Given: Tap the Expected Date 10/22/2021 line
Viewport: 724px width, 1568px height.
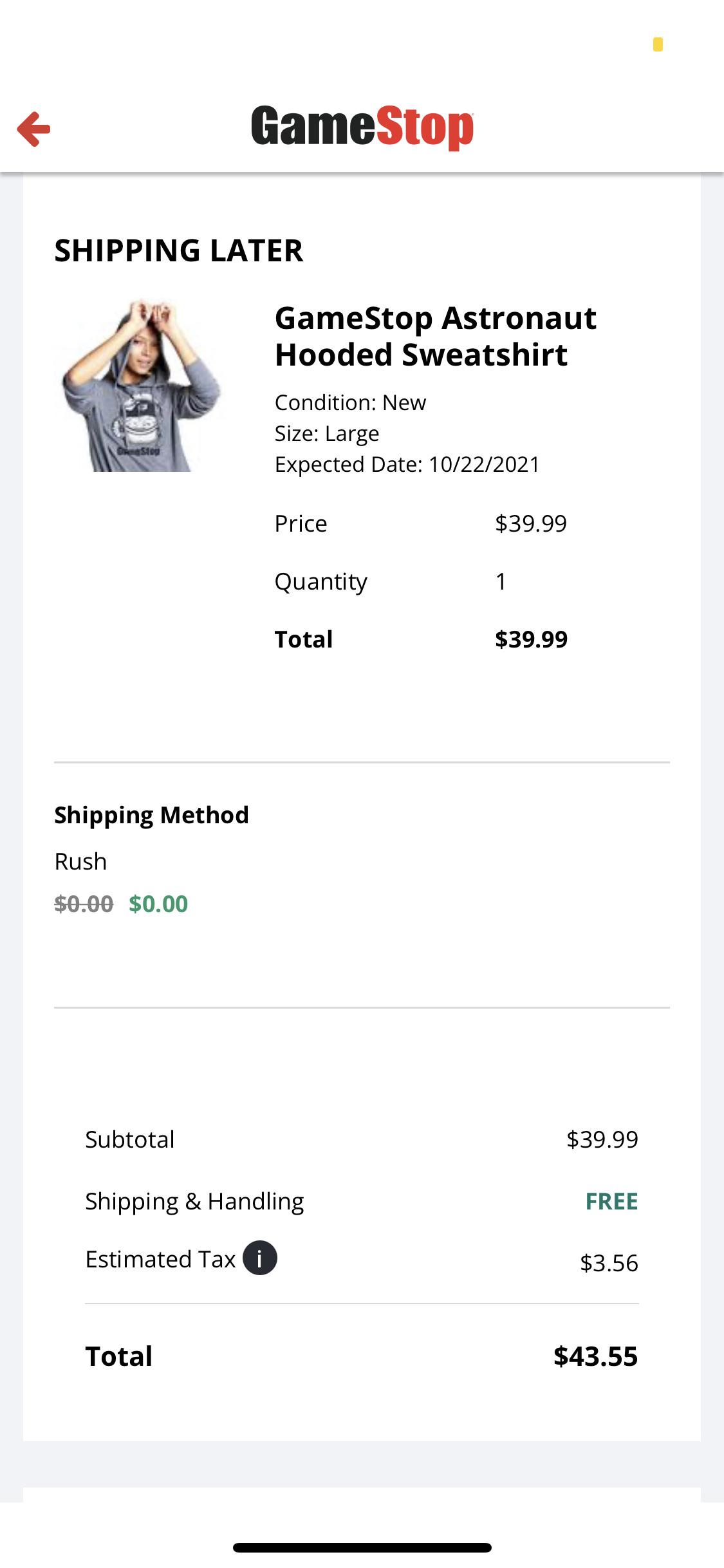Looking at the screenshot, I should [407, 464].
